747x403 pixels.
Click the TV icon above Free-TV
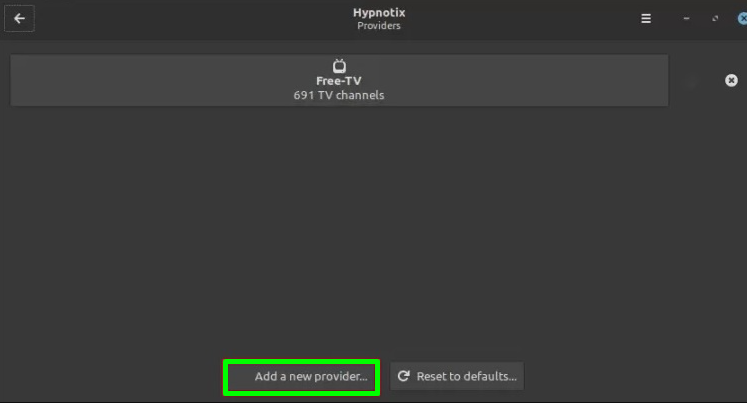pyautogui.click(x=339, y=66)
